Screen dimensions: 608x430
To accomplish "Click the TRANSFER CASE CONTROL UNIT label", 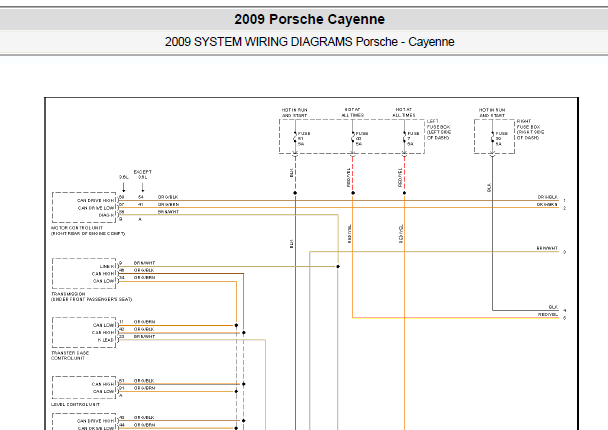I will 70,356.
